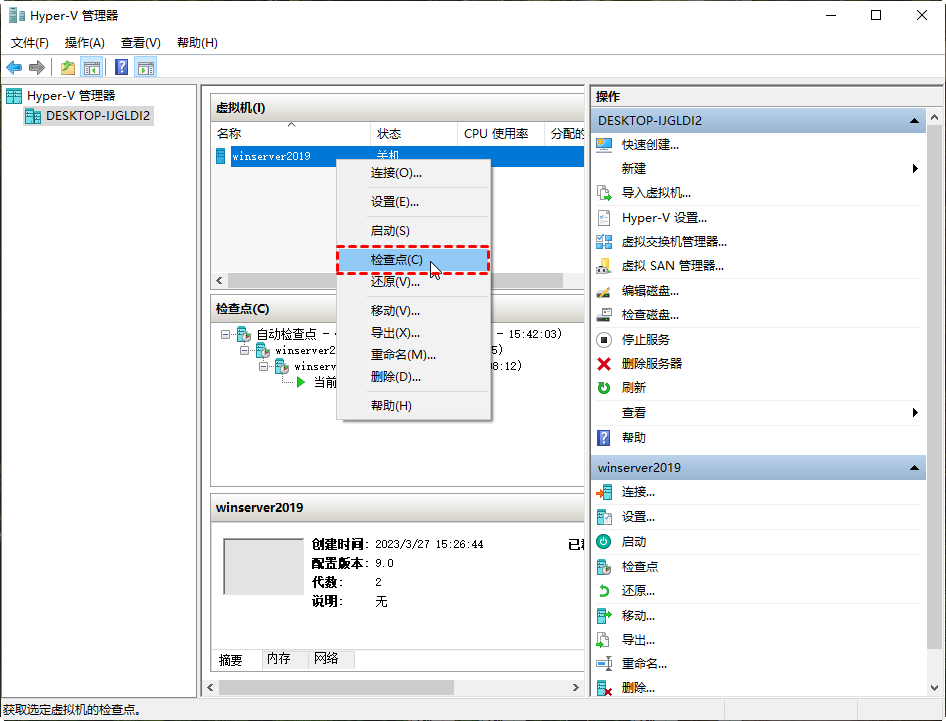Refresh using the 刷新 action icon
Screen dimensions: 946x721
point(604,387)
